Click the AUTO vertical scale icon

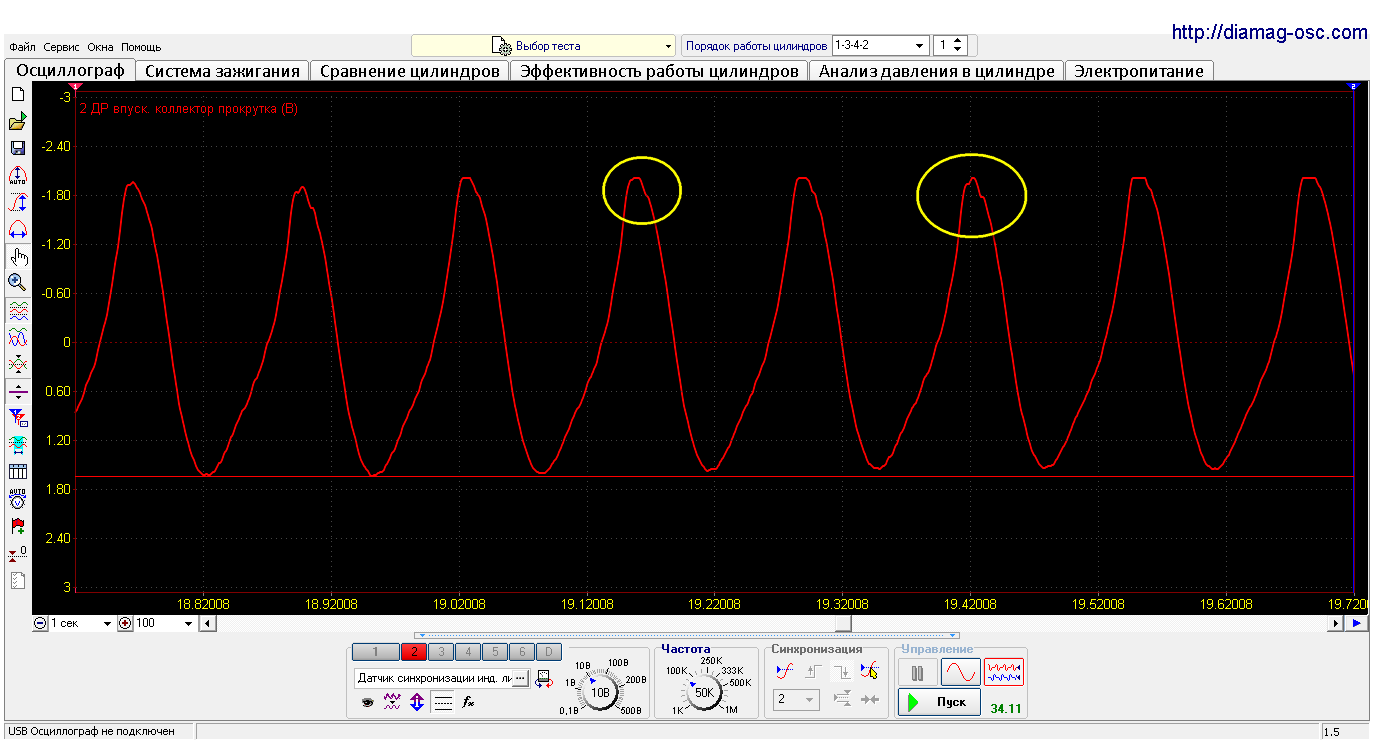17,175
